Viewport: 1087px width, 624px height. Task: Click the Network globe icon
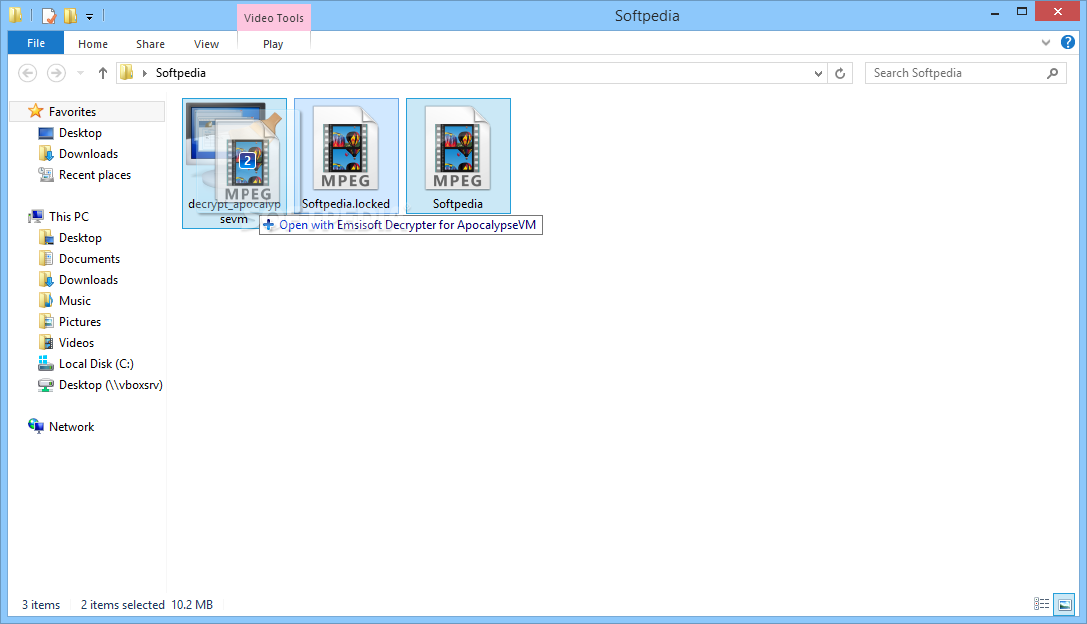(36, 426)
